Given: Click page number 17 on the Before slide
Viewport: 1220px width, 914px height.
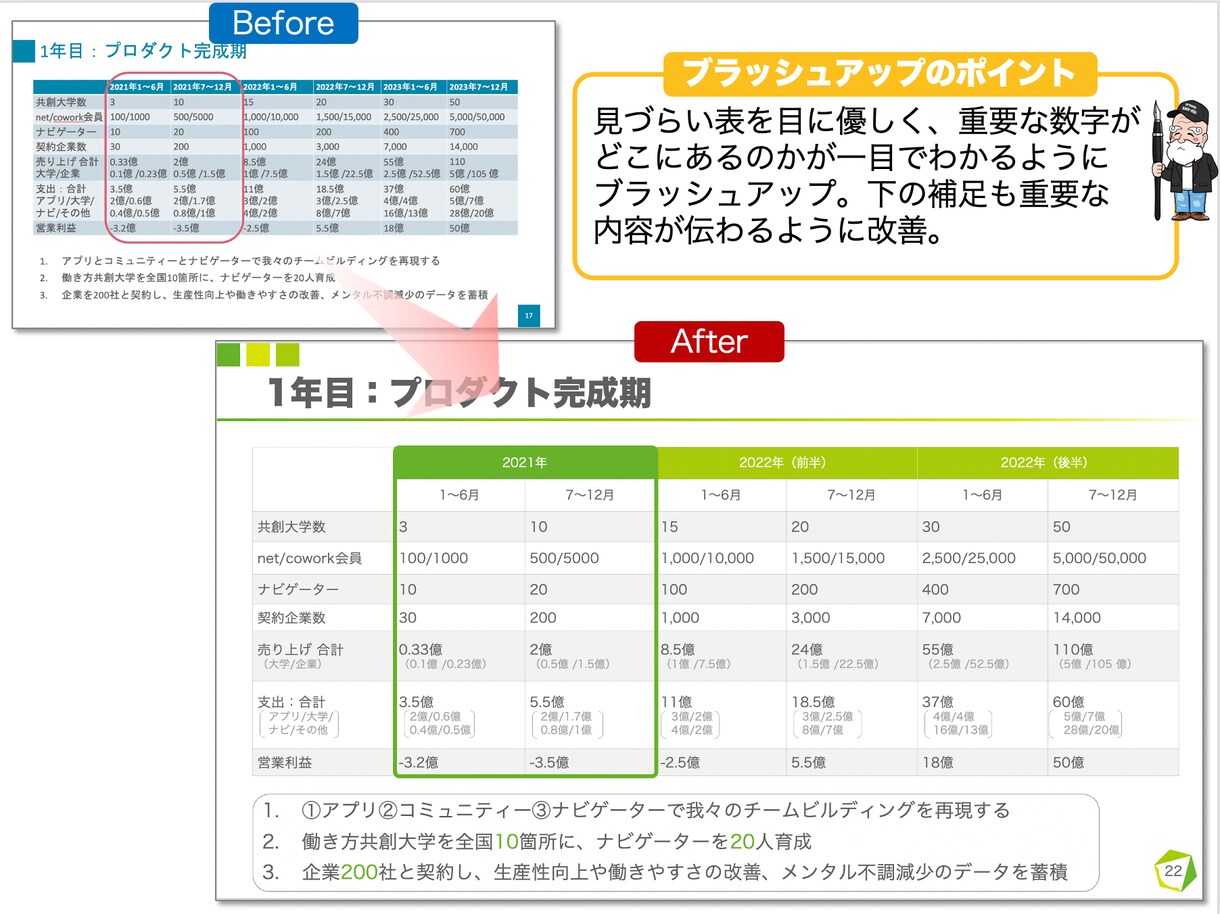Looking at the screenshot, I should pyautogui.click(x=529, y=315).
